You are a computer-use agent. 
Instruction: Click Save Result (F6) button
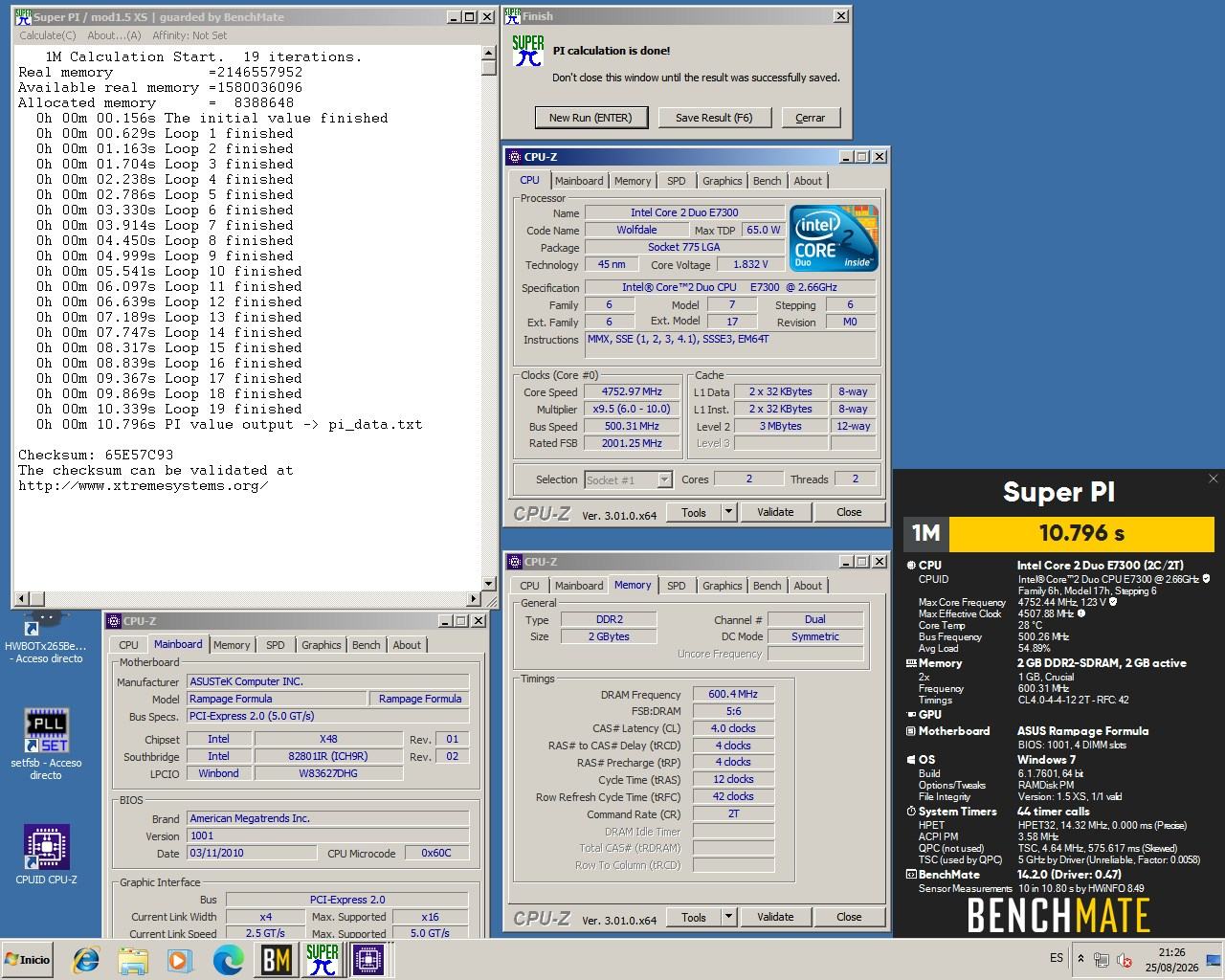714,118
